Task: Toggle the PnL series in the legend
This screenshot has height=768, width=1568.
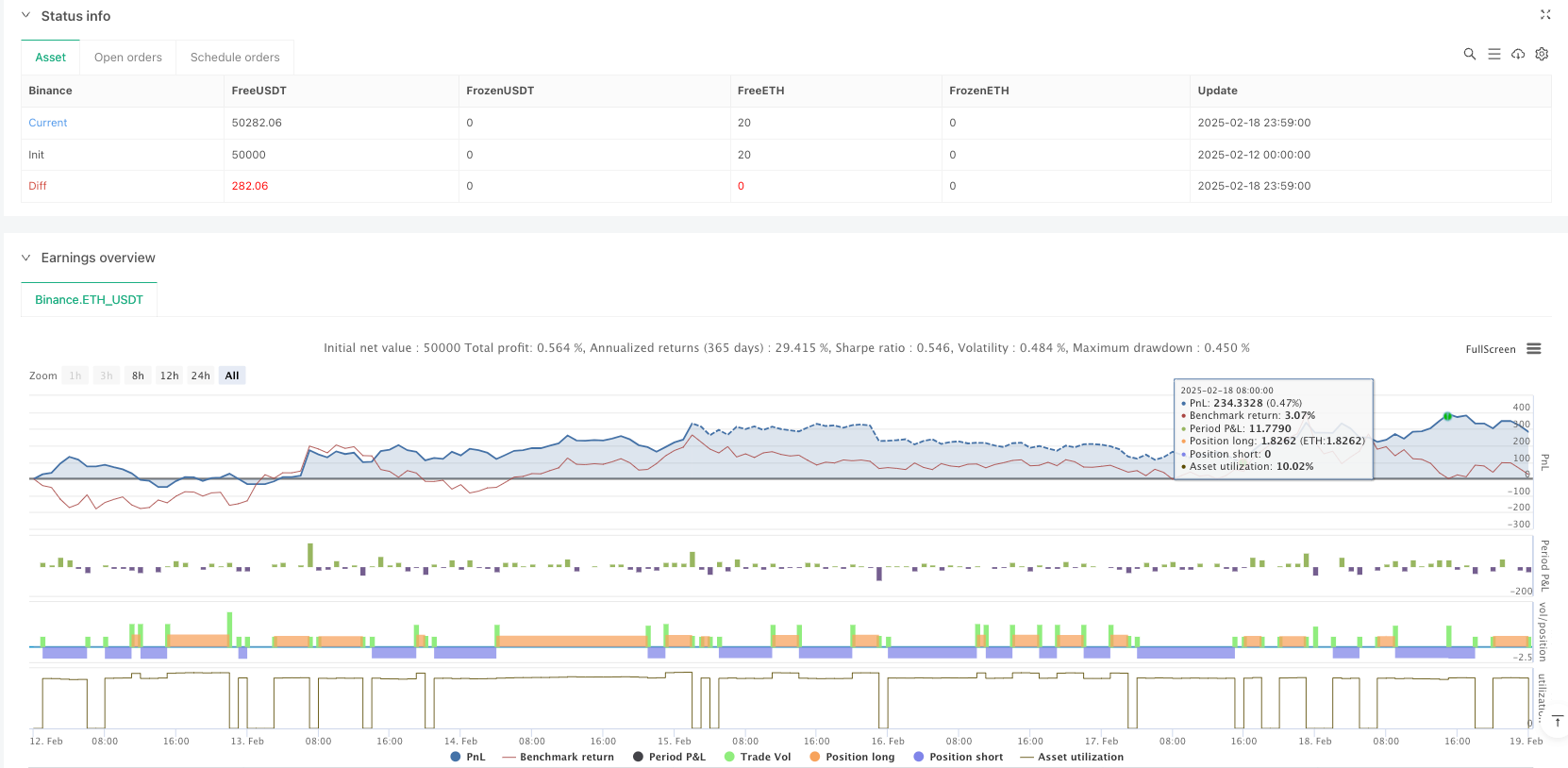Action: coord(468,757)
